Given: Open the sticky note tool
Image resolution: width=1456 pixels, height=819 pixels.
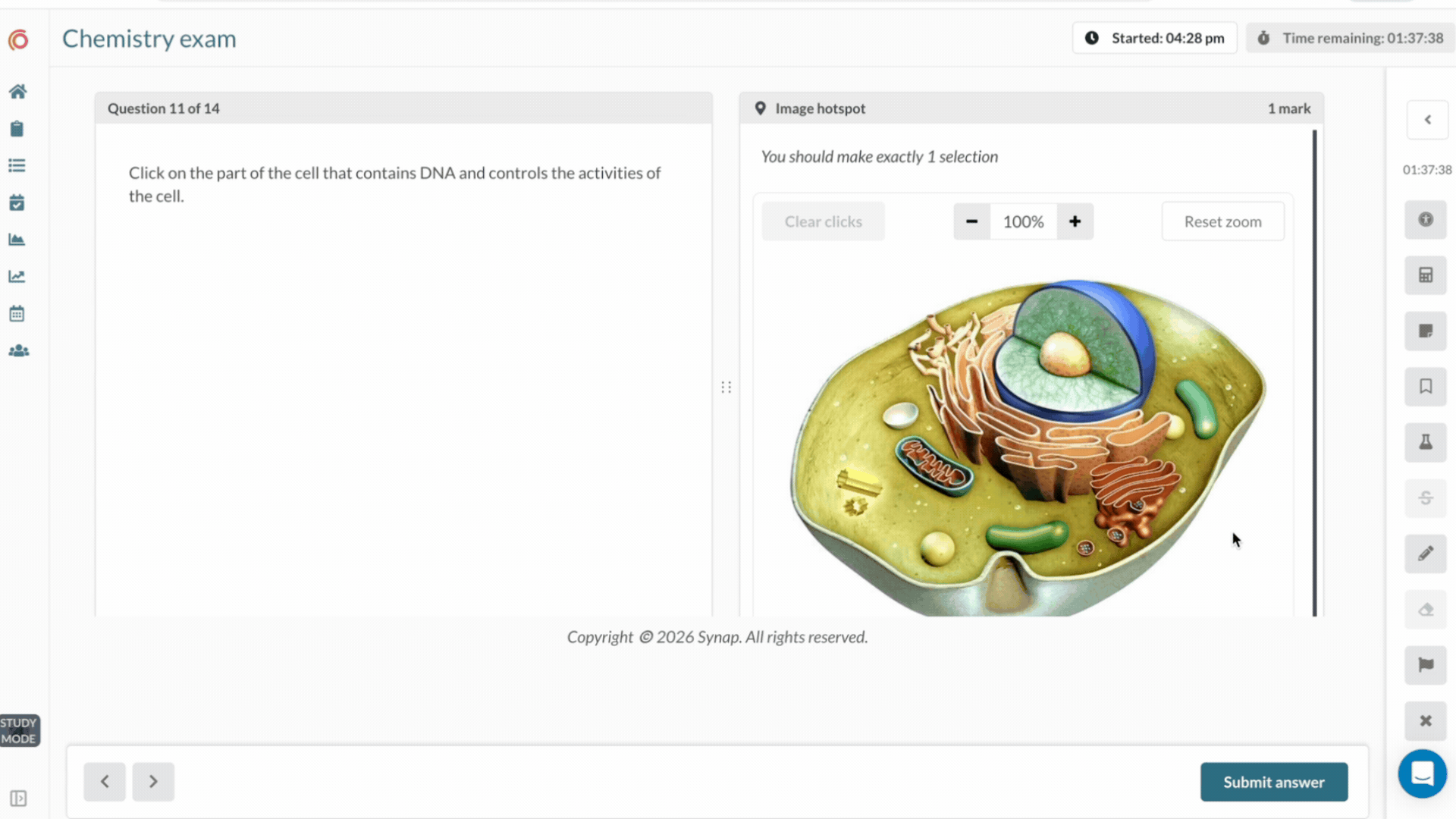Looking at the screenshot, I should click(1426, 331).
